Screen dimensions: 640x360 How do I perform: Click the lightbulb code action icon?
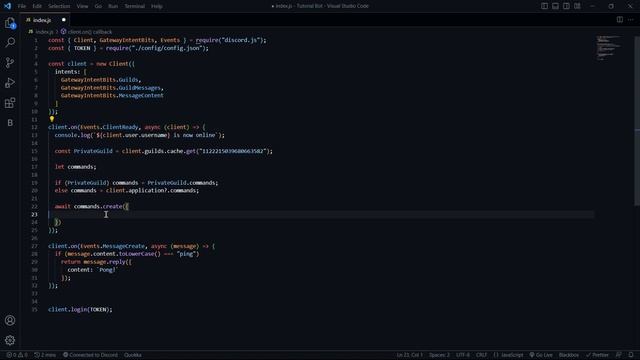tap(52, 119)
